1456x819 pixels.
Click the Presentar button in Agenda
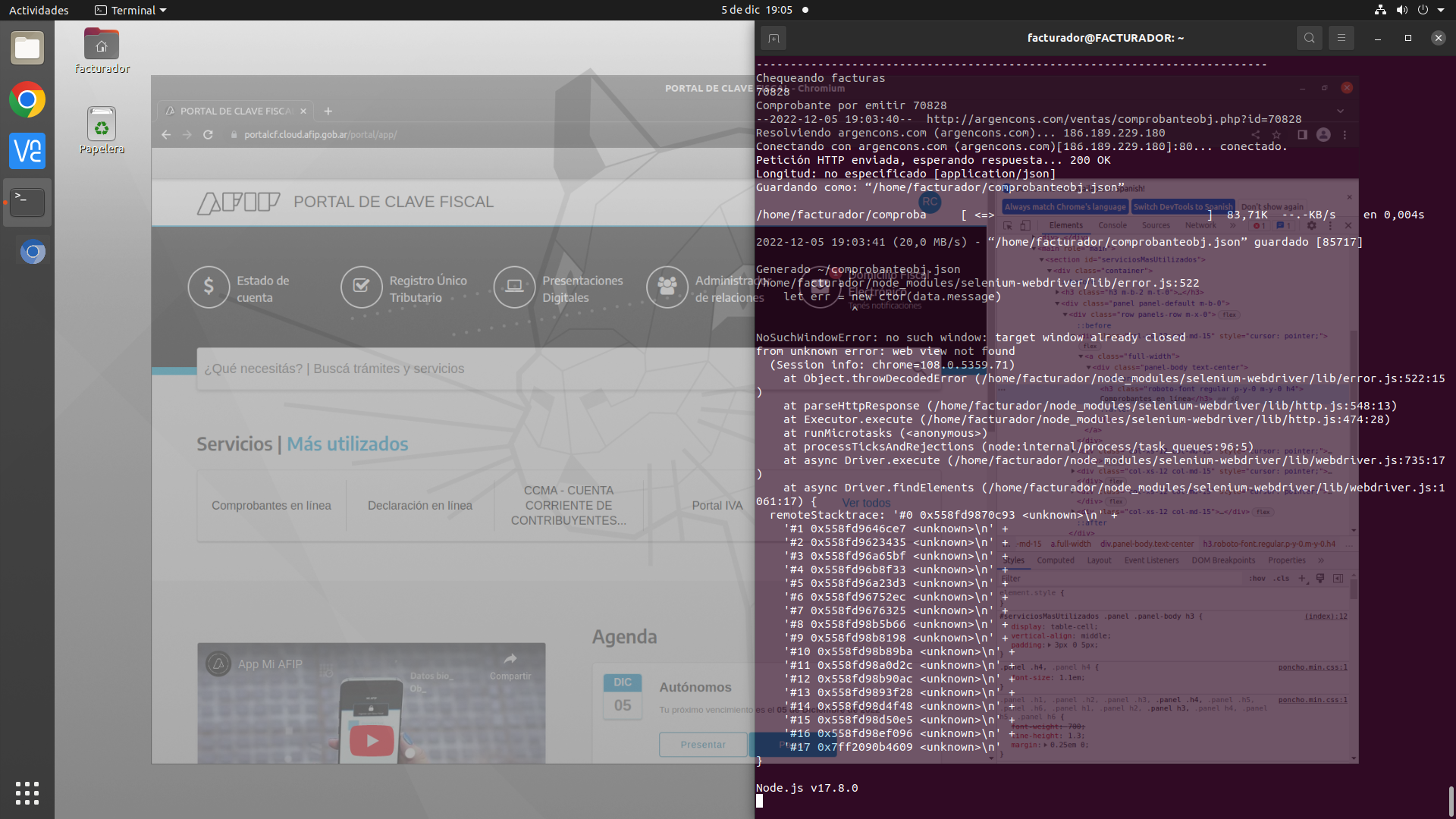703,745
